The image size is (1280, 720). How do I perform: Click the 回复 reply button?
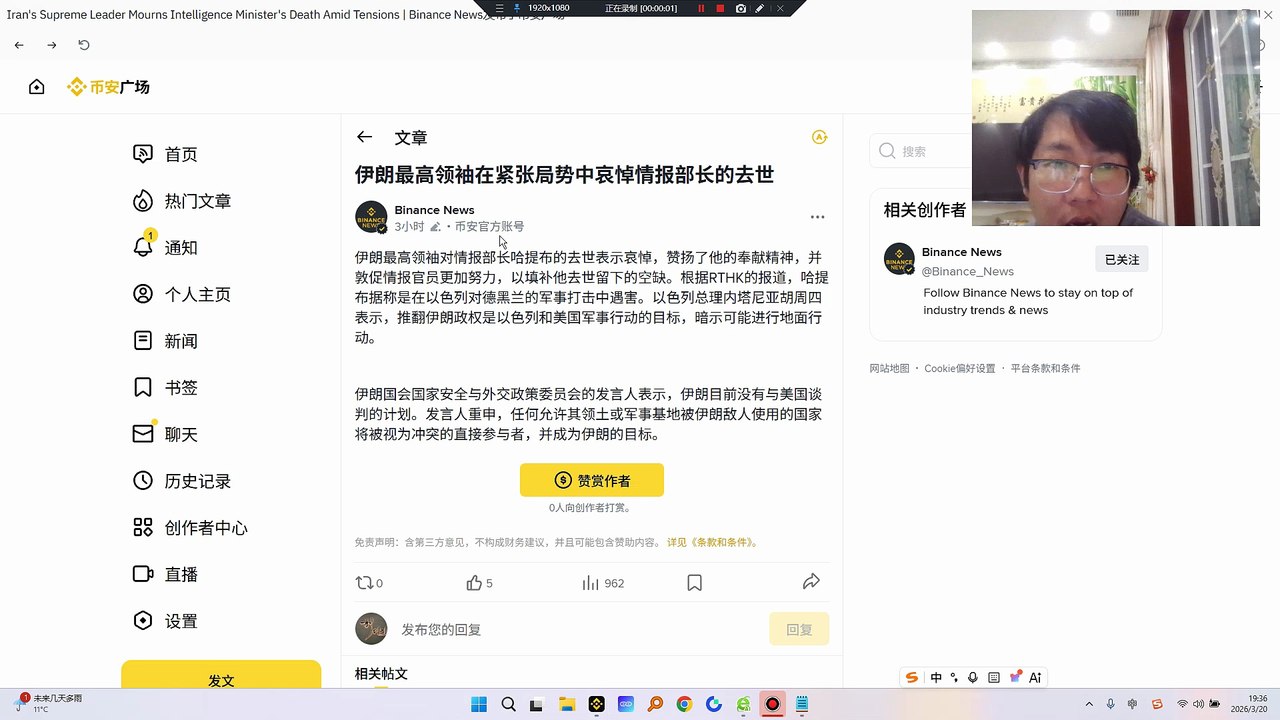[x=799, y=629]
